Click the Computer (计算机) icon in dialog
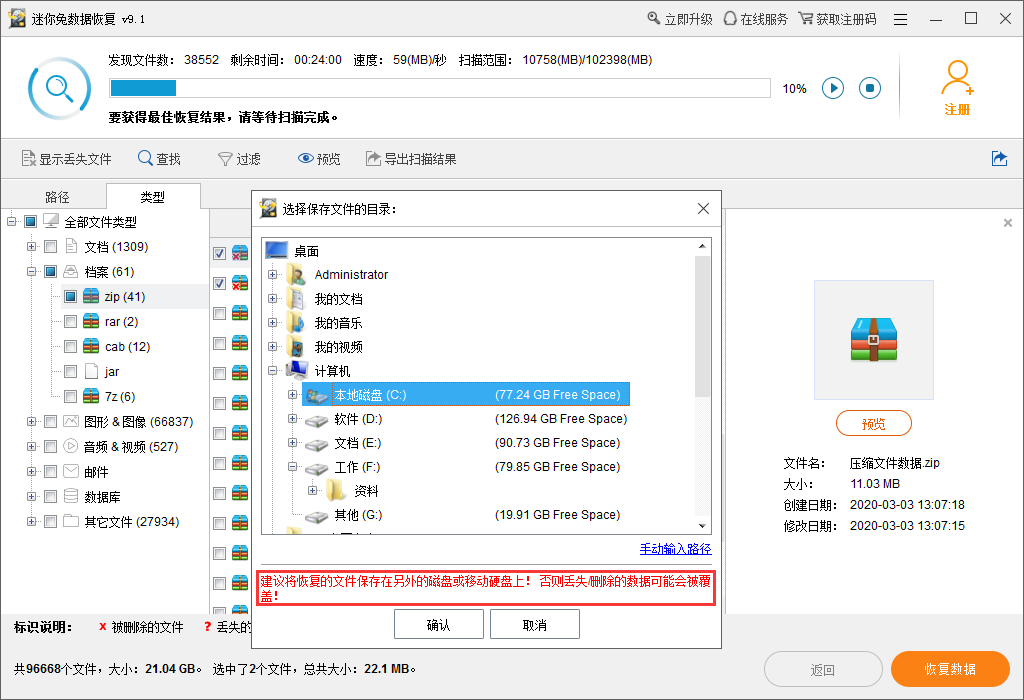1024x700 pixels. (297, 370)
